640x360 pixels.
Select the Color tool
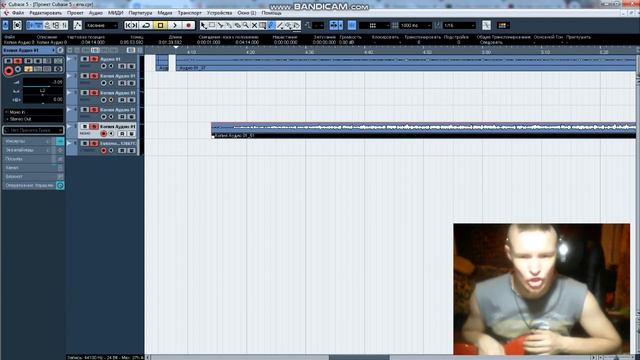(297, 25)
